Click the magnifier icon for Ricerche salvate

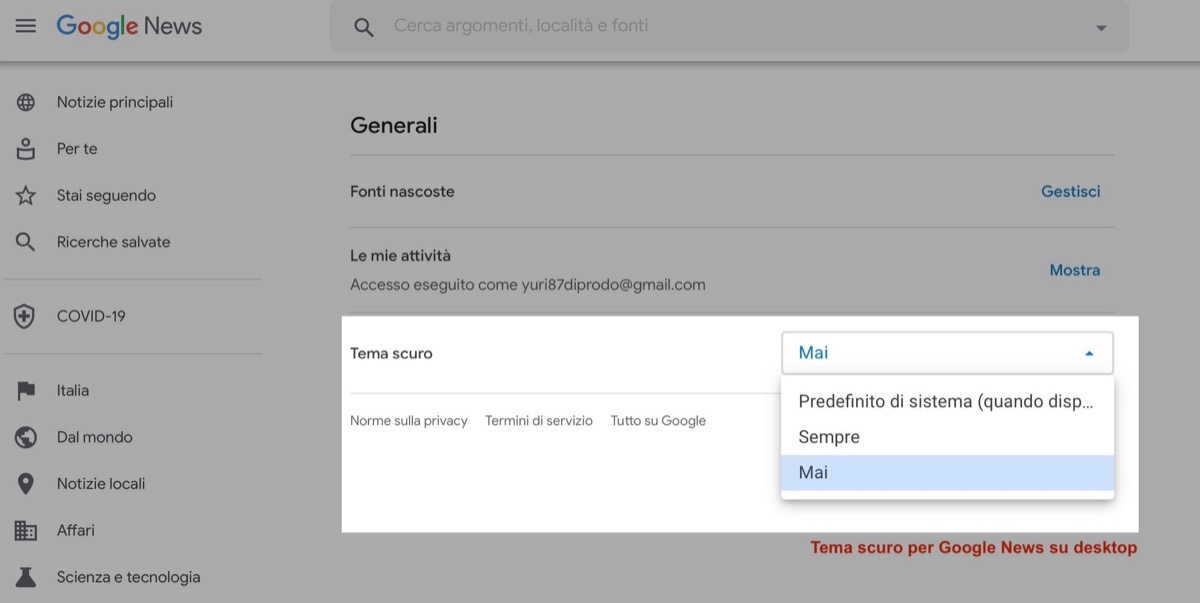(24, 241)
